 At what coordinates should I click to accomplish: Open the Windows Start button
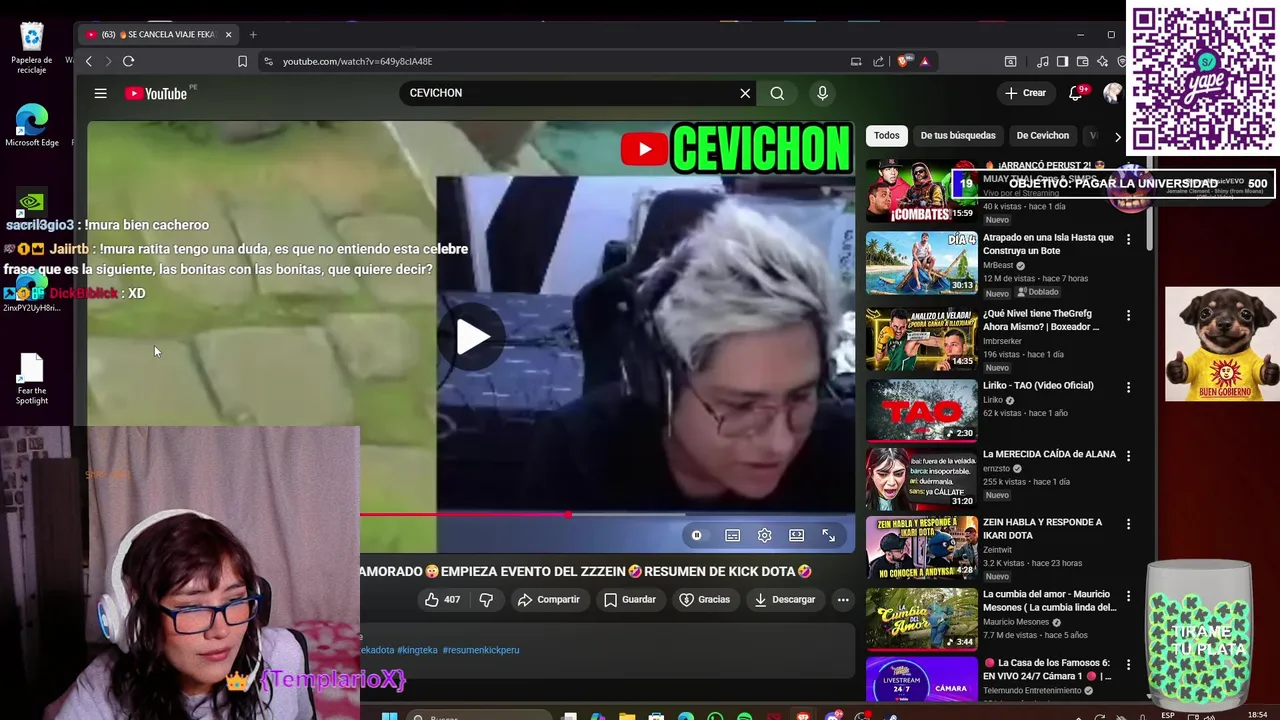tap(389, 716)
